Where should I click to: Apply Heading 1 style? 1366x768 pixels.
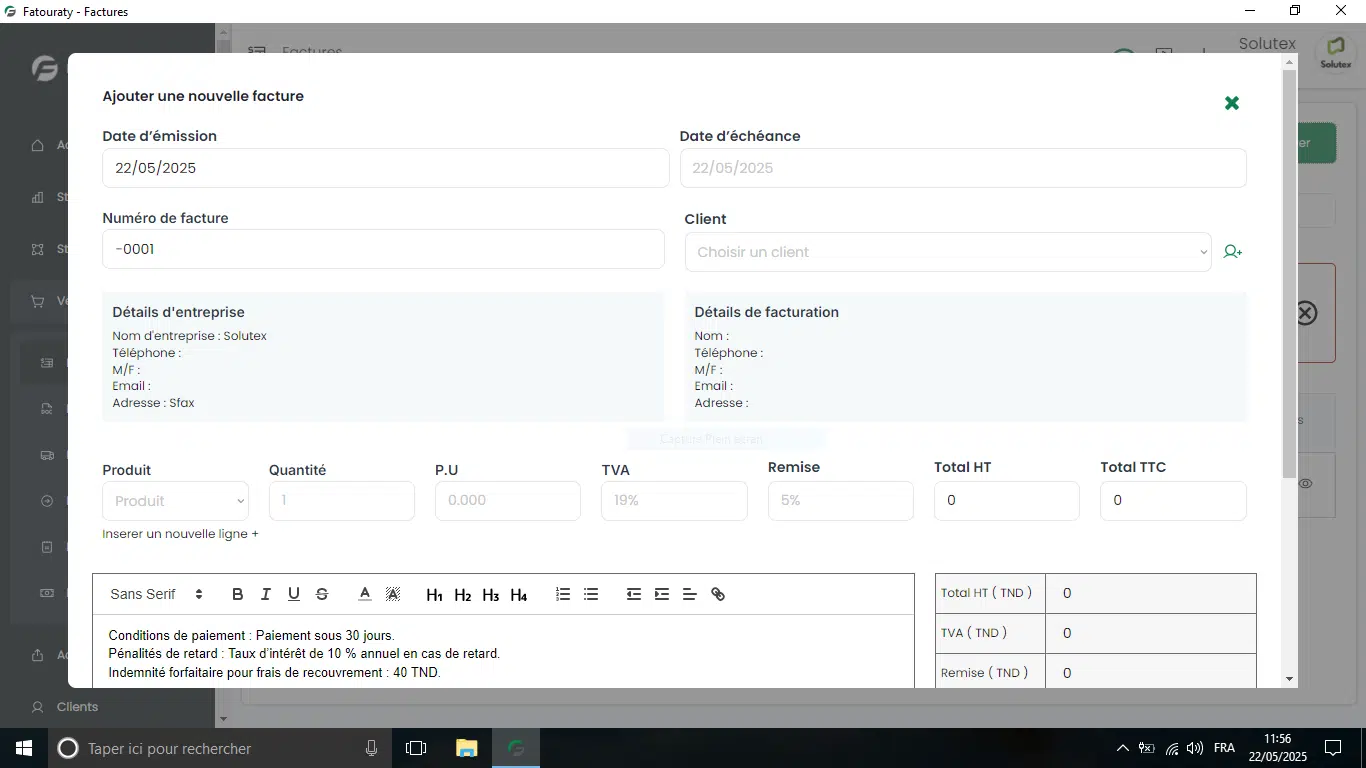point(434,595)
